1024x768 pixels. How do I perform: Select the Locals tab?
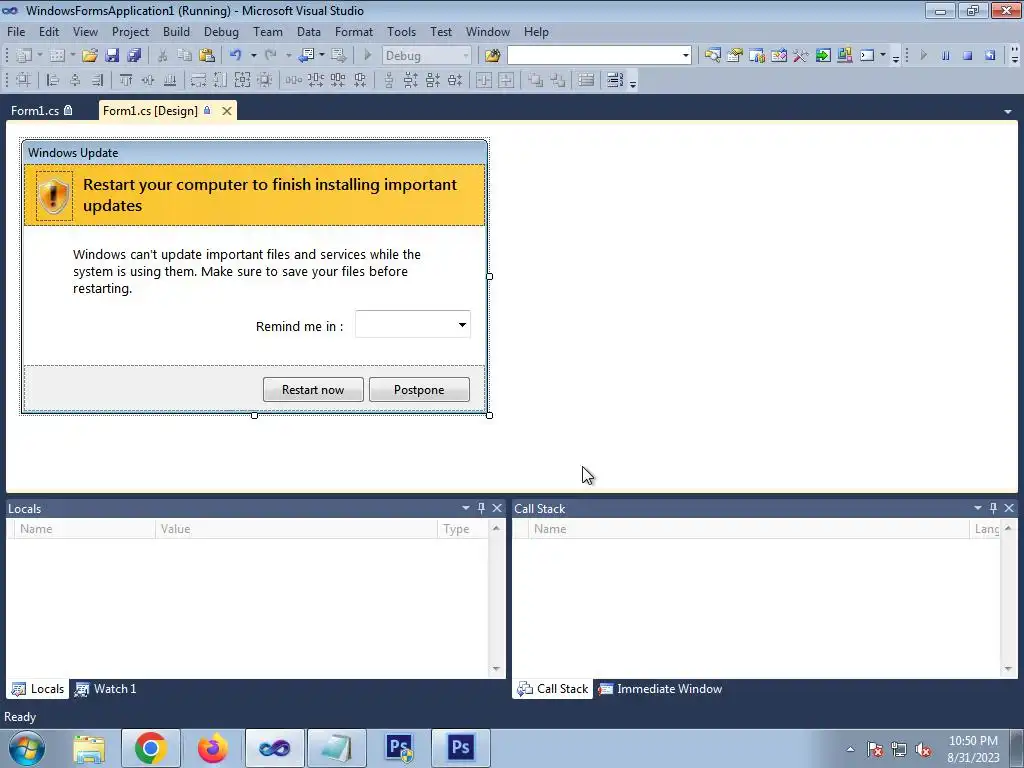pyautogui.click(x=38, y=688)
